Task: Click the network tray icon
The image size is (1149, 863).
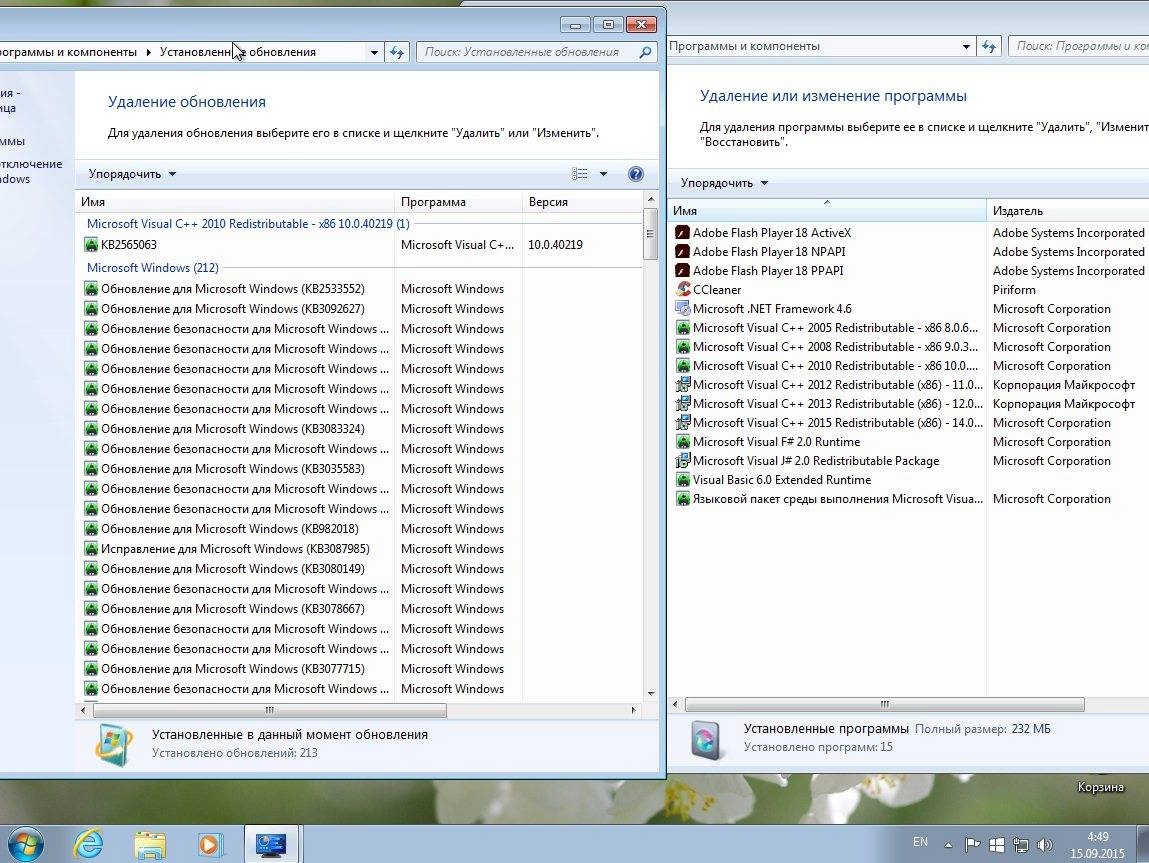Action: tap(1021, 845)
